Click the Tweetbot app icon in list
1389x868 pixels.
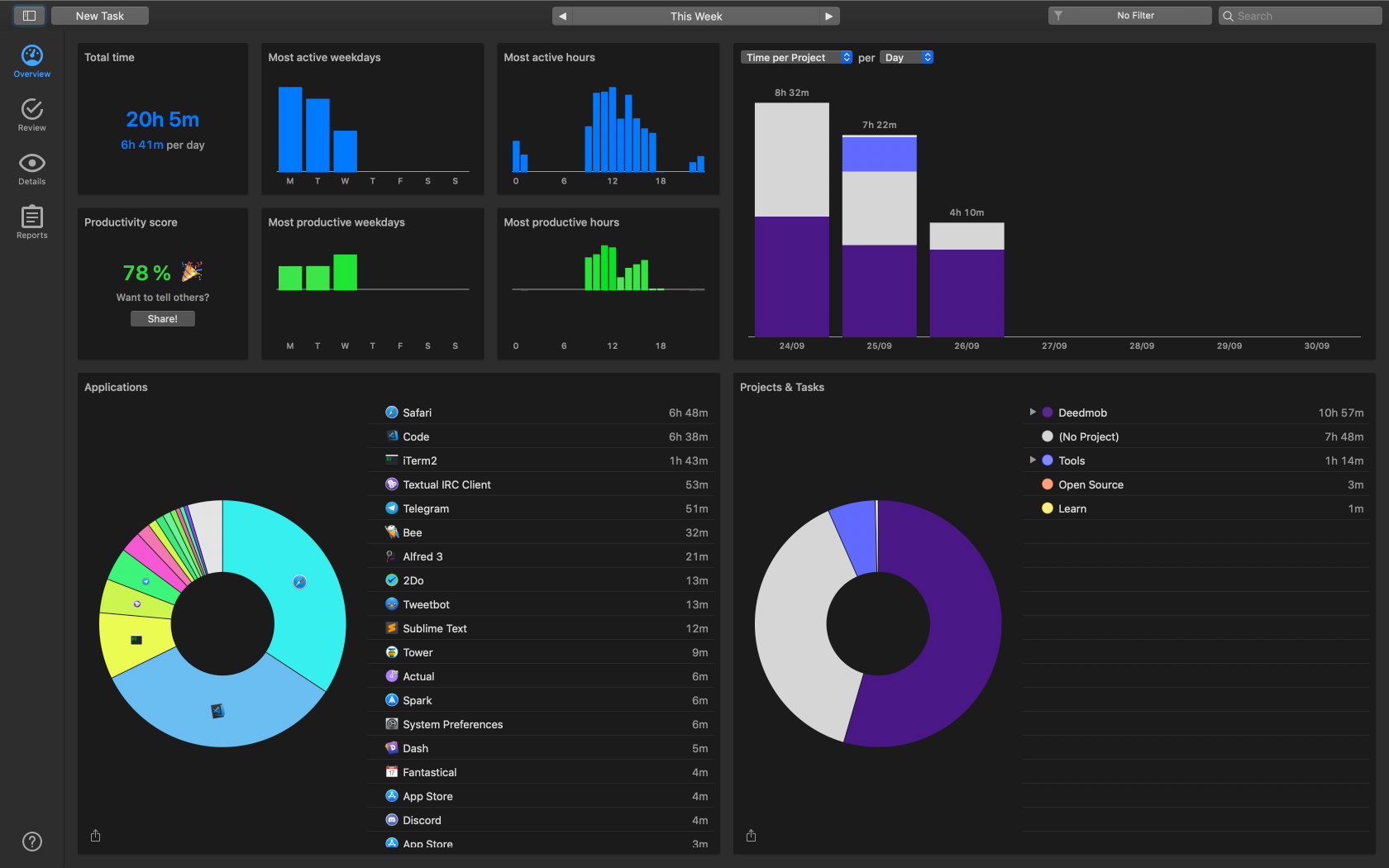(392, 604)
